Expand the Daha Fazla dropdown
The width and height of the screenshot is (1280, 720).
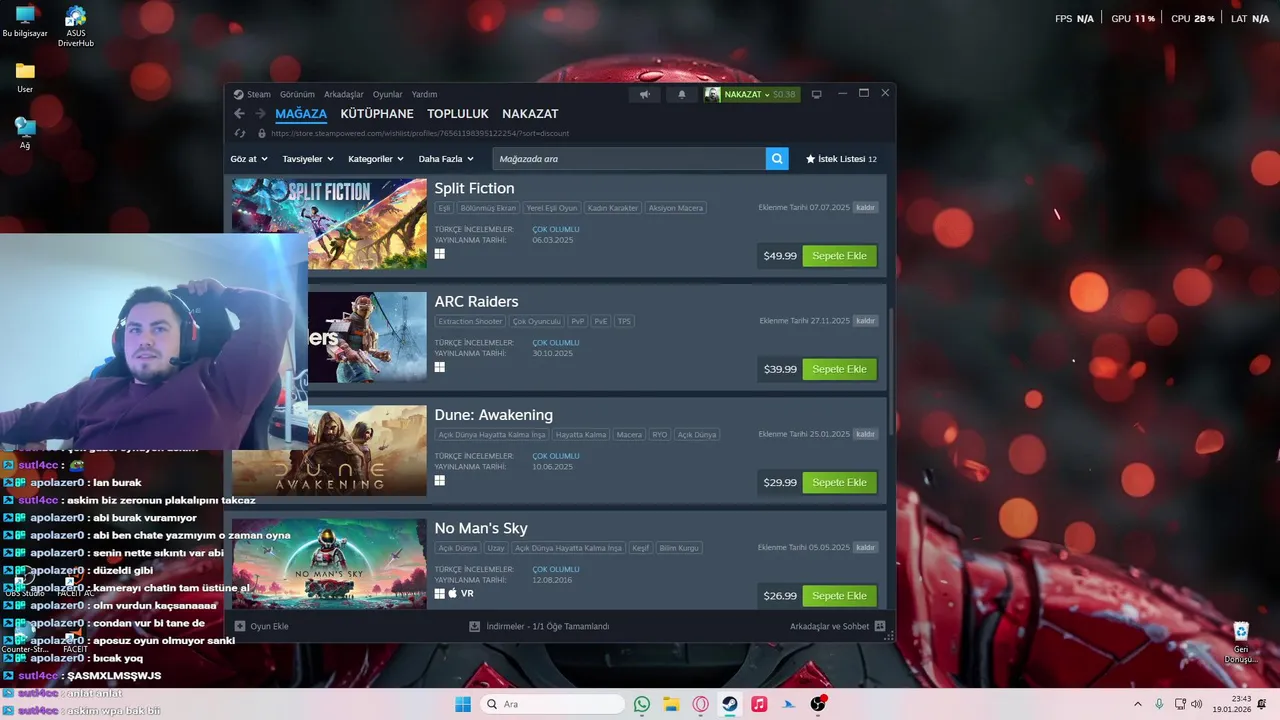pyautogui.click(x=446, y=159)
